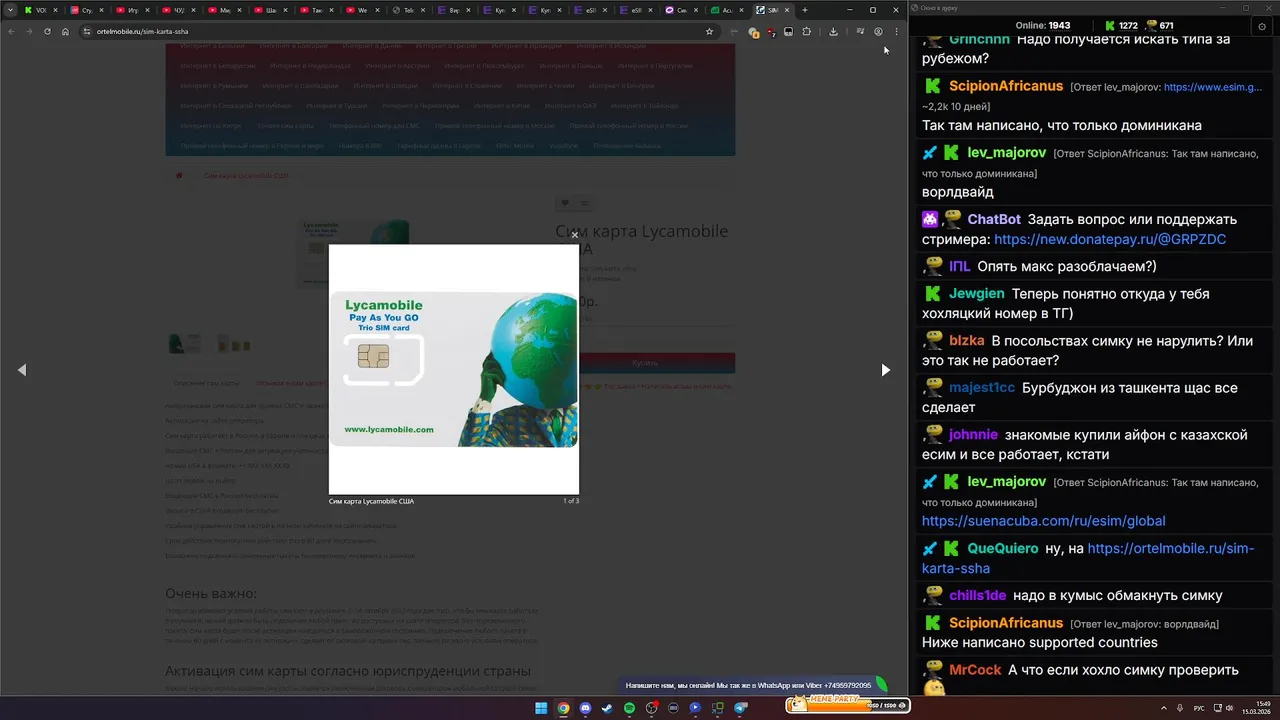Open ortelmobile.ru link in QueQuiero message

(x=1088, y=558)
